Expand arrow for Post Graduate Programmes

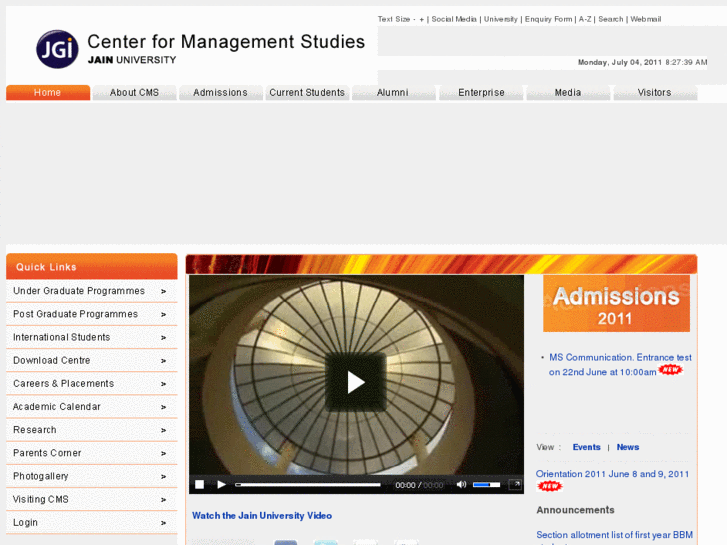point(163,314)
